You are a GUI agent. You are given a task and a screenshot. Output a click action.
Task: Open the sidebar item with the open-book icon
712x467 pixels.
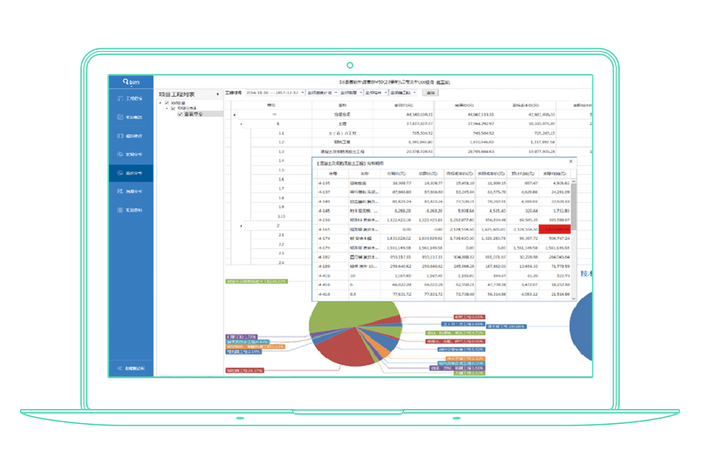tap(131, 136)
